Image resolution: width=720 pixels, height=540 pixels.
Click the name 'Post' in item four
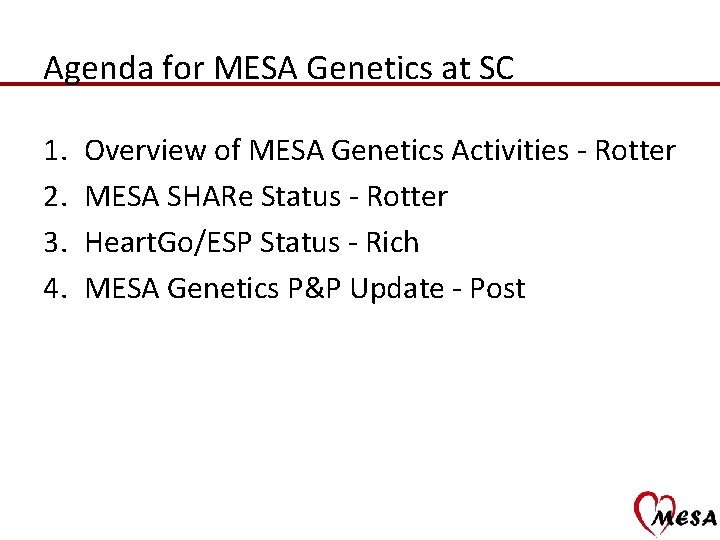click(497, 289)
